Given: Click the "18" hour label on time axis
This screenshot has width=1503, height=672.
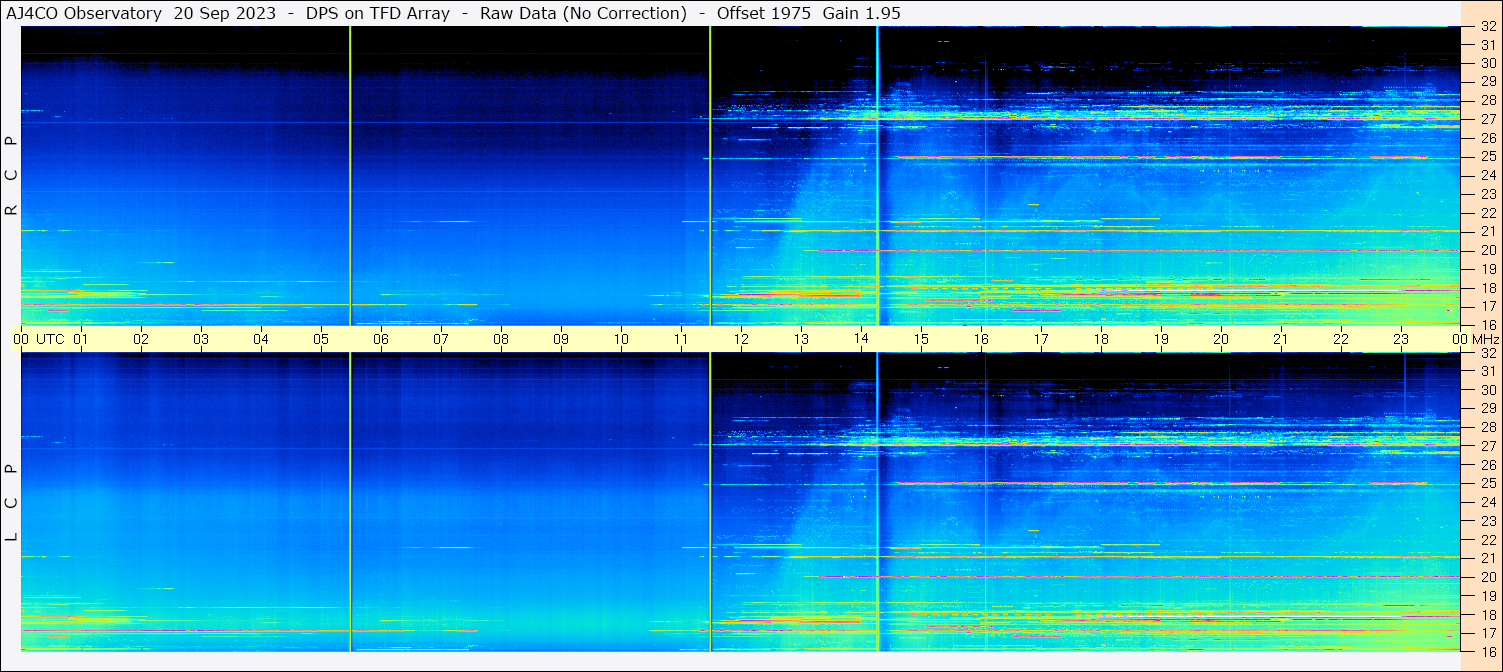Looking at the screenshot, I should (1101, 339).
